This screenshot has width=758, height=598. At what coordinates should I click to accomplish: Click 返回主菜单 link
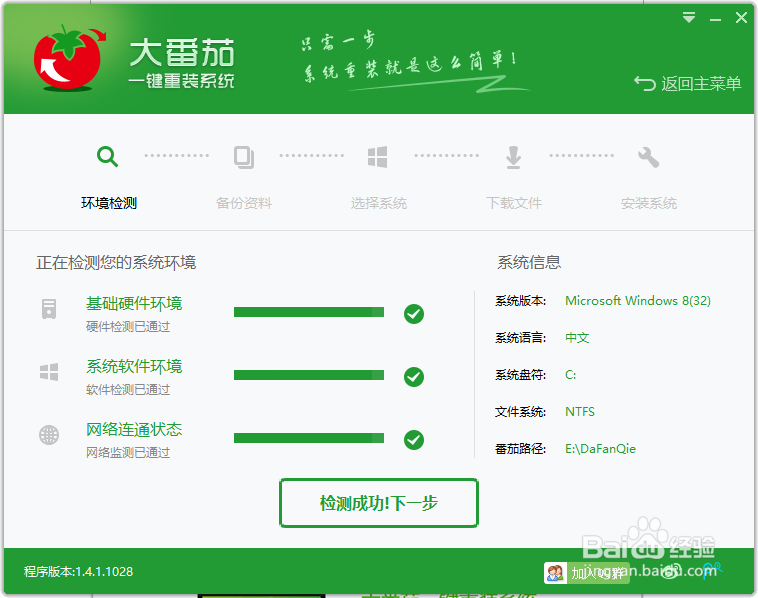[x=701, y=84]
